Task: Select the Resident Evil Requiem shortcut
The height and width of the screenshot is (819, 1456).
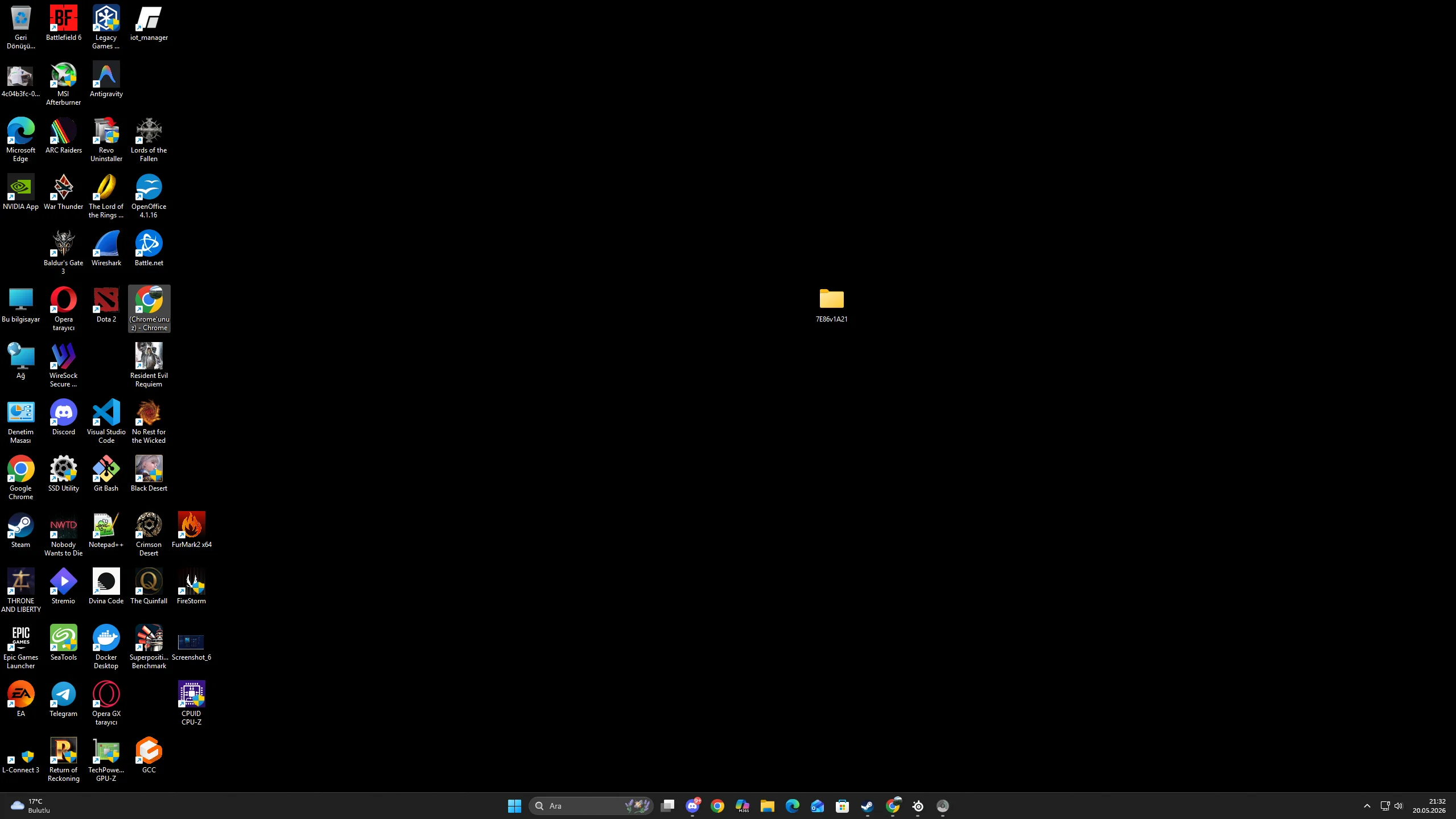Action: (x=149, y=365)
